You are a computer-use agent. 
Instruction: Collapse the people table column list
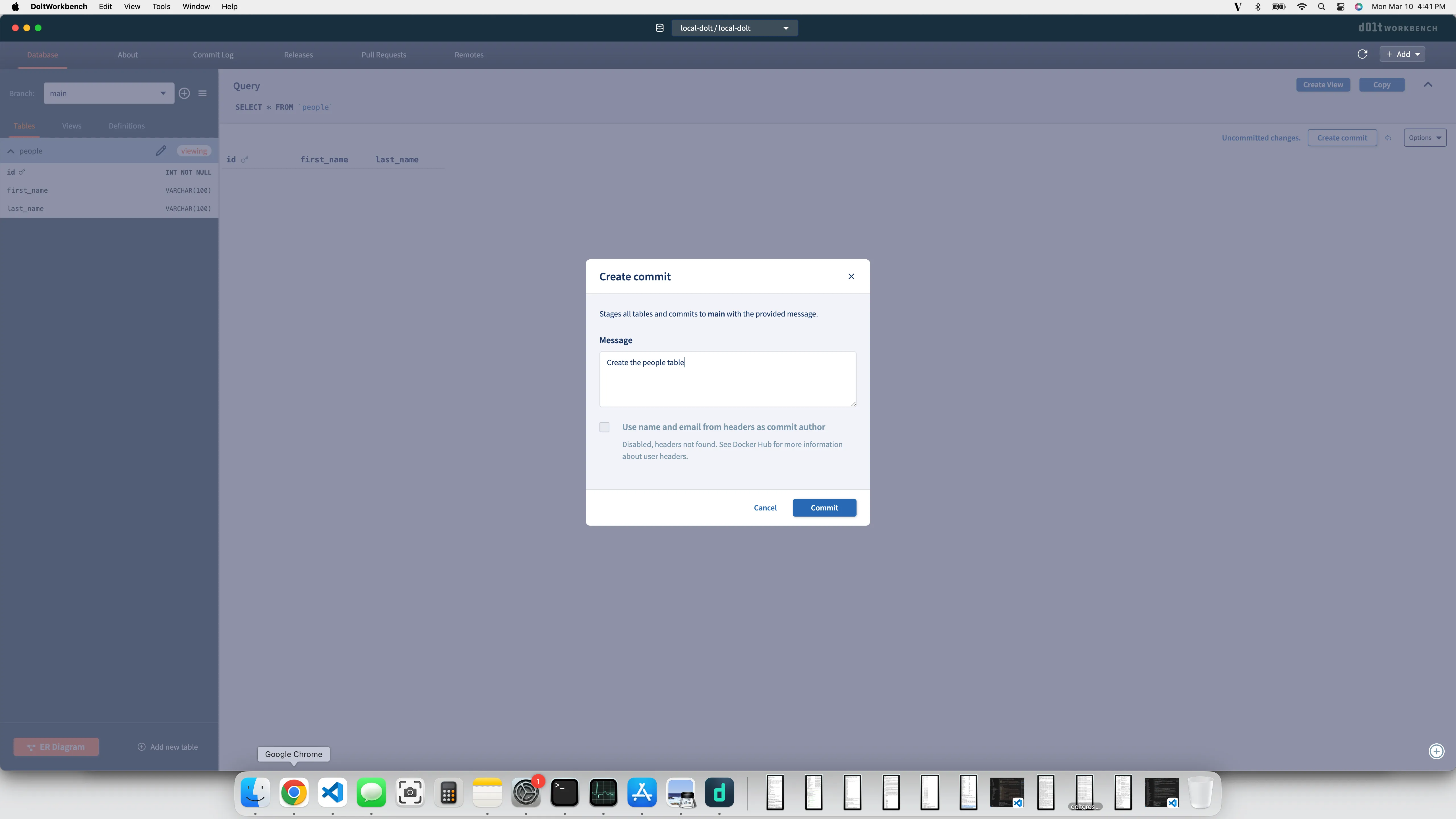[11, 151]
